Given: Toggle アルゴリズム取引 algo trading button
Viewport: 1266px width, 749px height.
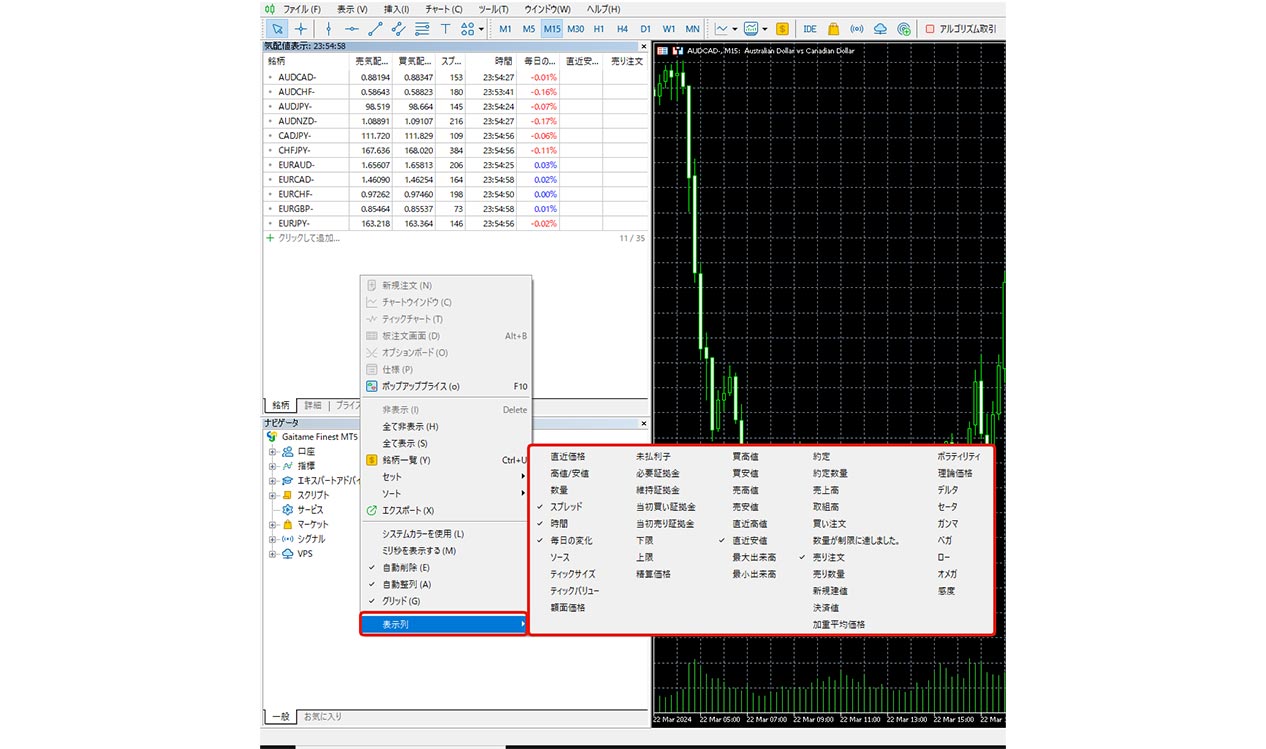Looking at the screenshot, I should tap(960, 29).
